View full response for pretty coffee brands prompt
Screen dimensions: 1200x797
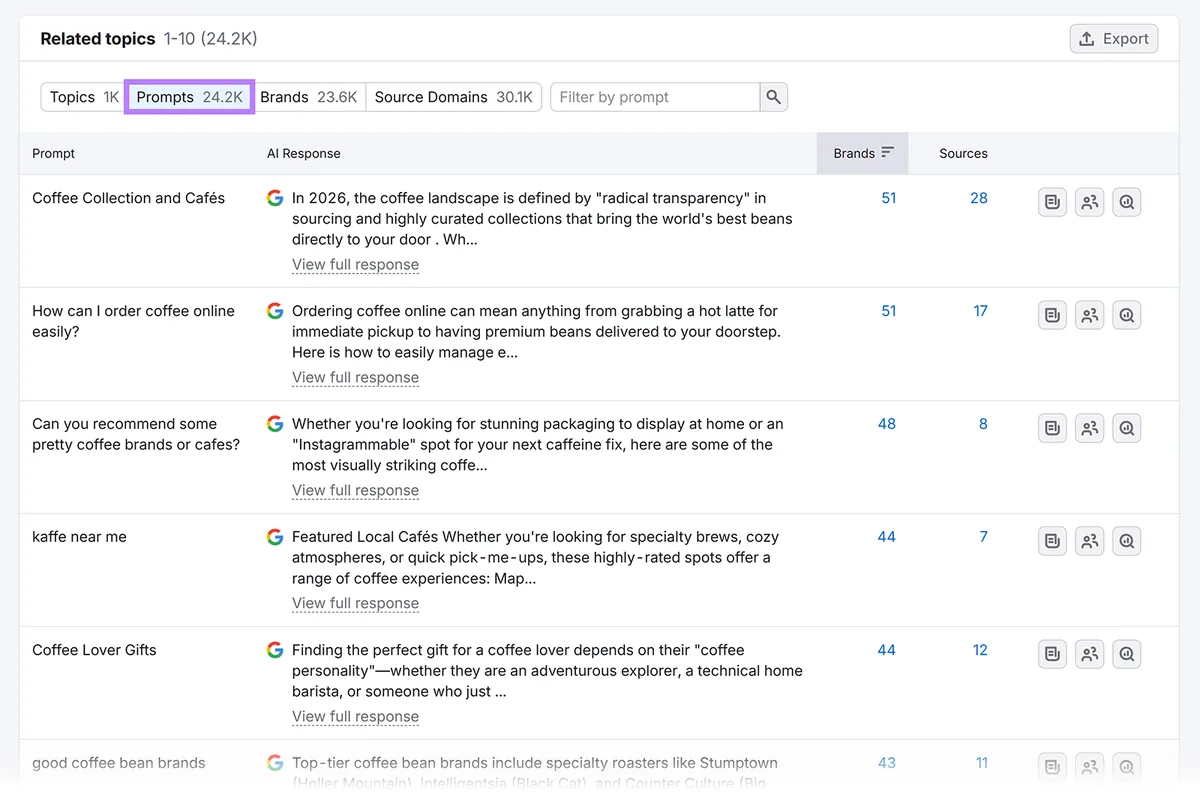pos(355,491)
